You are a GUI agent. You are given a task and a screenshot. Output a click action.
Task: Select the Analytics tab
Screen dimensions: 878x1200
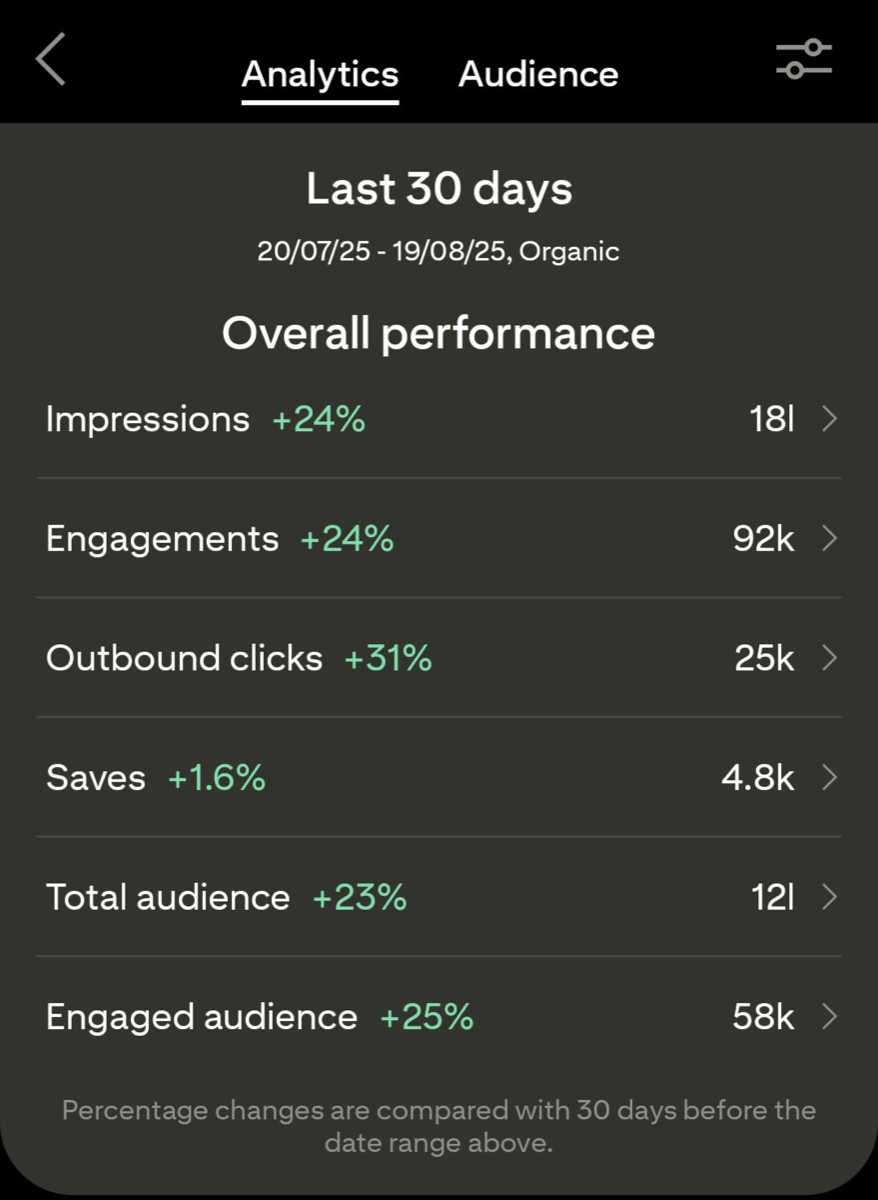pos(320,74)
